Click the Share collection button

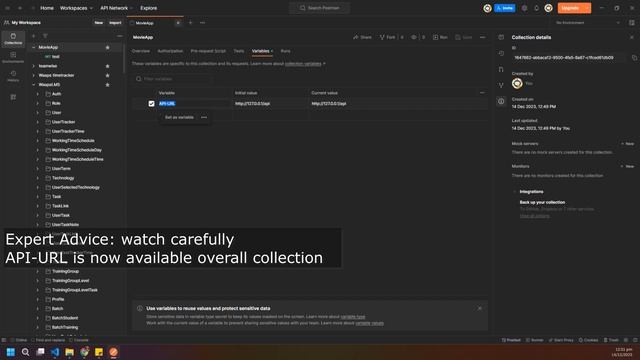pyautogui.click(x=362, y=37)
